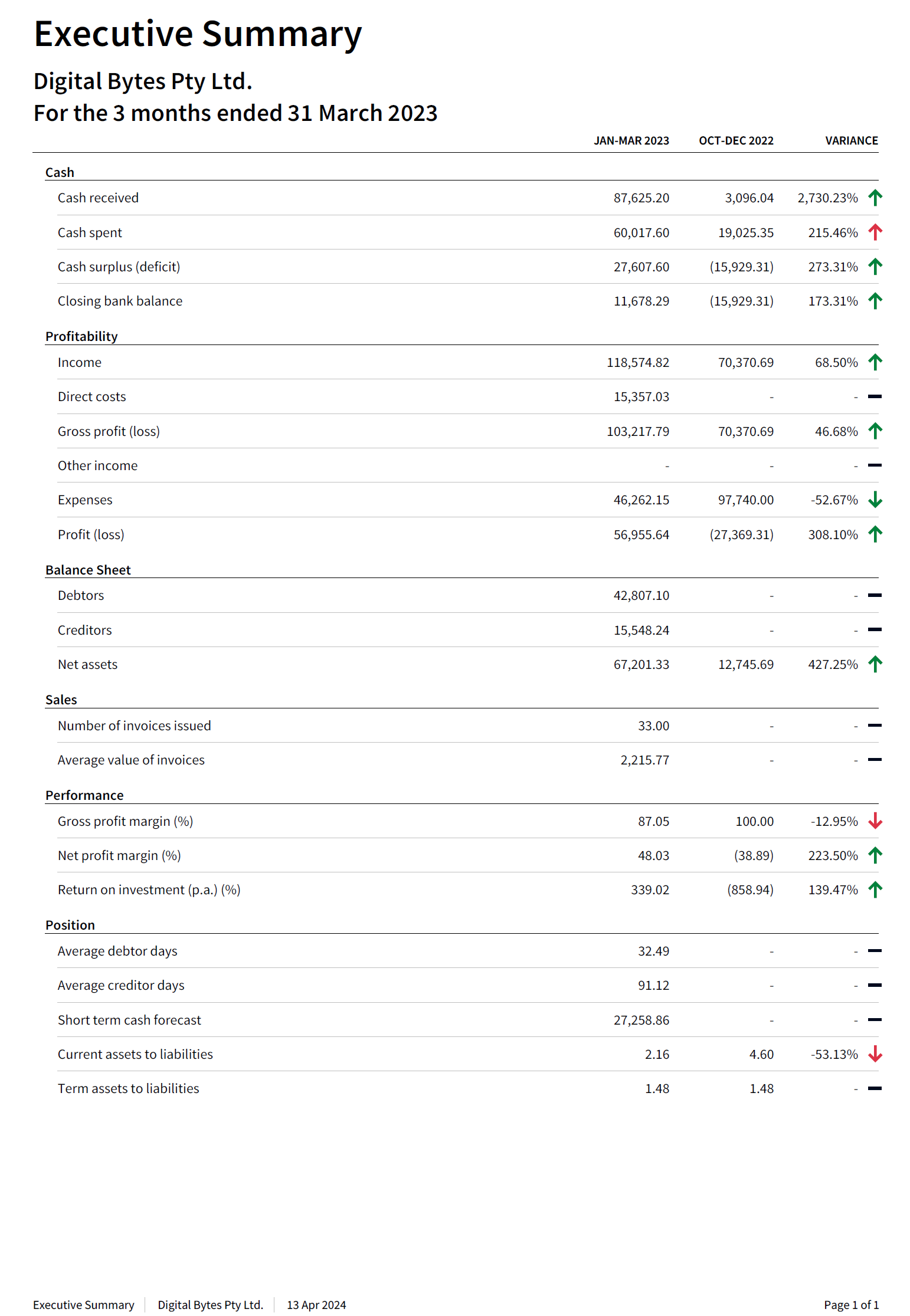Click the green up arrow for Profit (loss)
910x1316 pixels.
click(875, 534)
